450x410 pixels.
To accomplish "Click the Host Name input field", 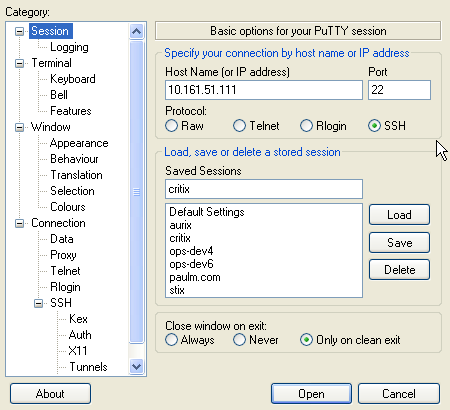I will [x=264, y=90].
